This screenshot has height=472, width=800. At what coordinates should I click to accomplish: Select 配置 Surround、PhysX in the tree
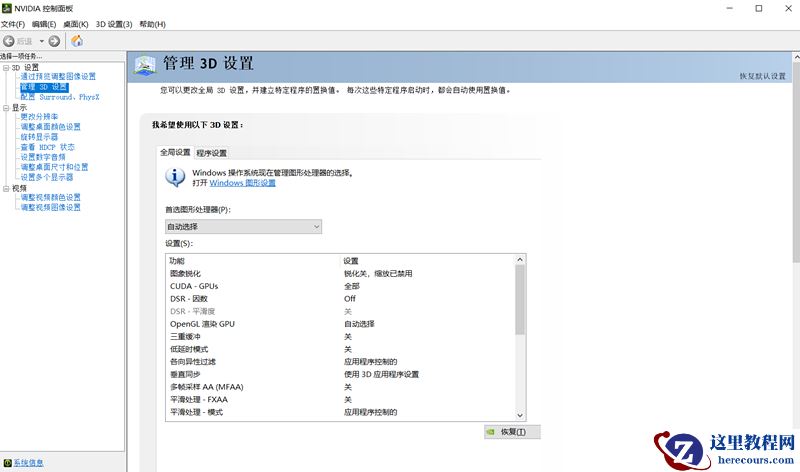pyautogui.click(x=60, y=97)
